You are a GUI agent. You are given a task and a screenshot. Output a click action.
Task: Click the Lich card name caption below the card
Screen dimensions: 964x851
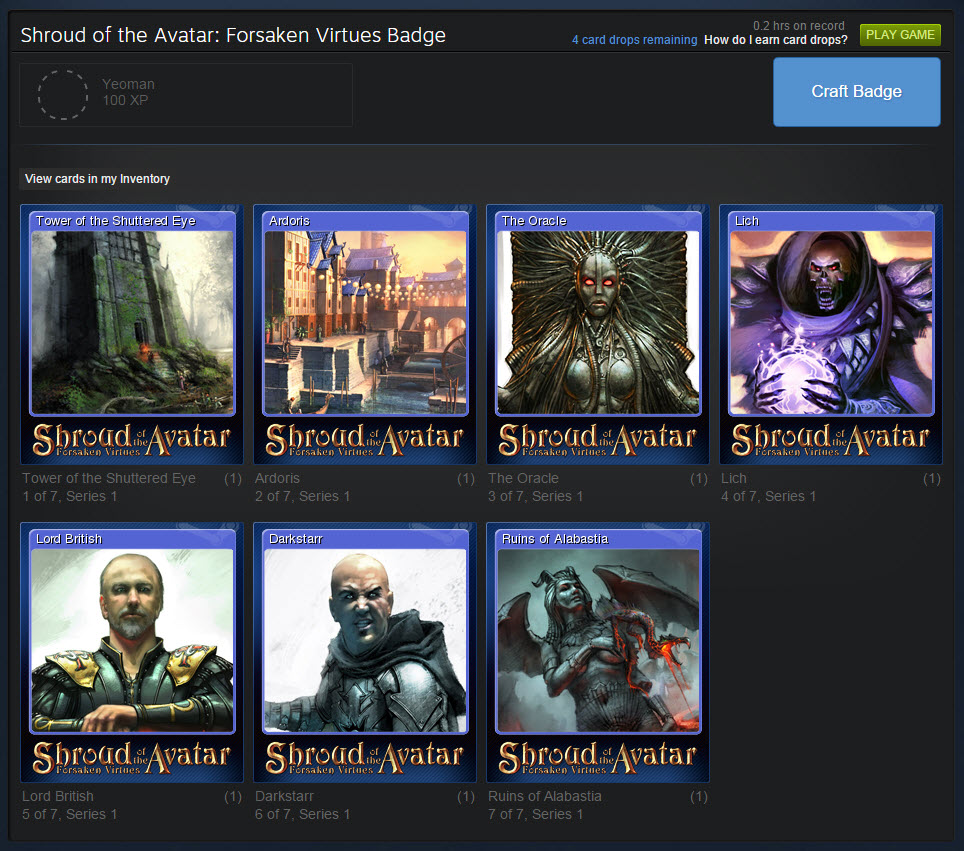733,478
